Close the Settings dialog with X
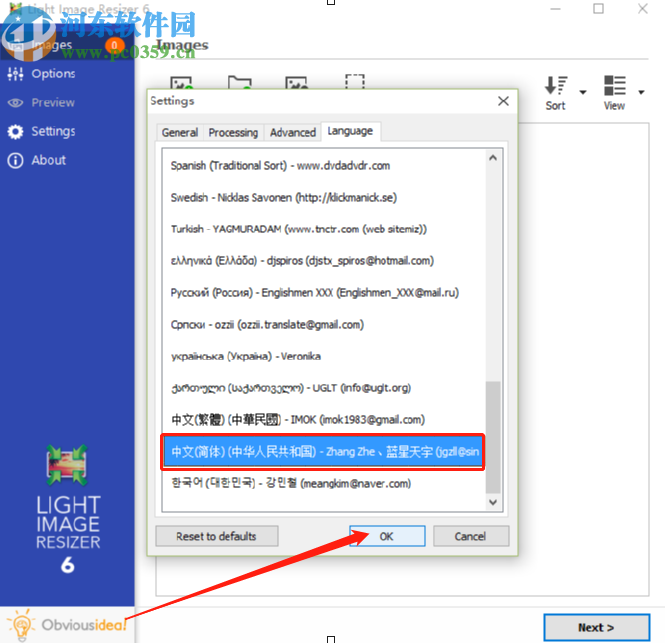665x643 pixels. pos(503,101)
